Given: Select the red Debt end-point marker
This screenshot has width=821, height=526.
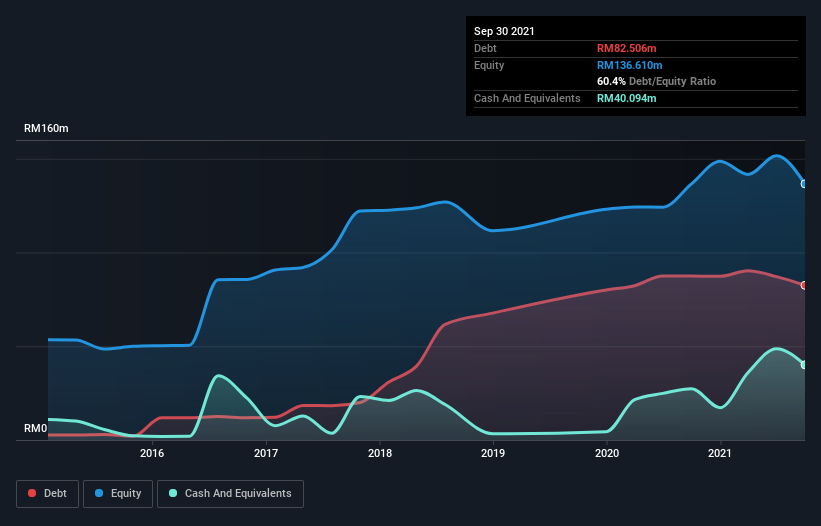Looking at the screenshot, I should 804,285.
